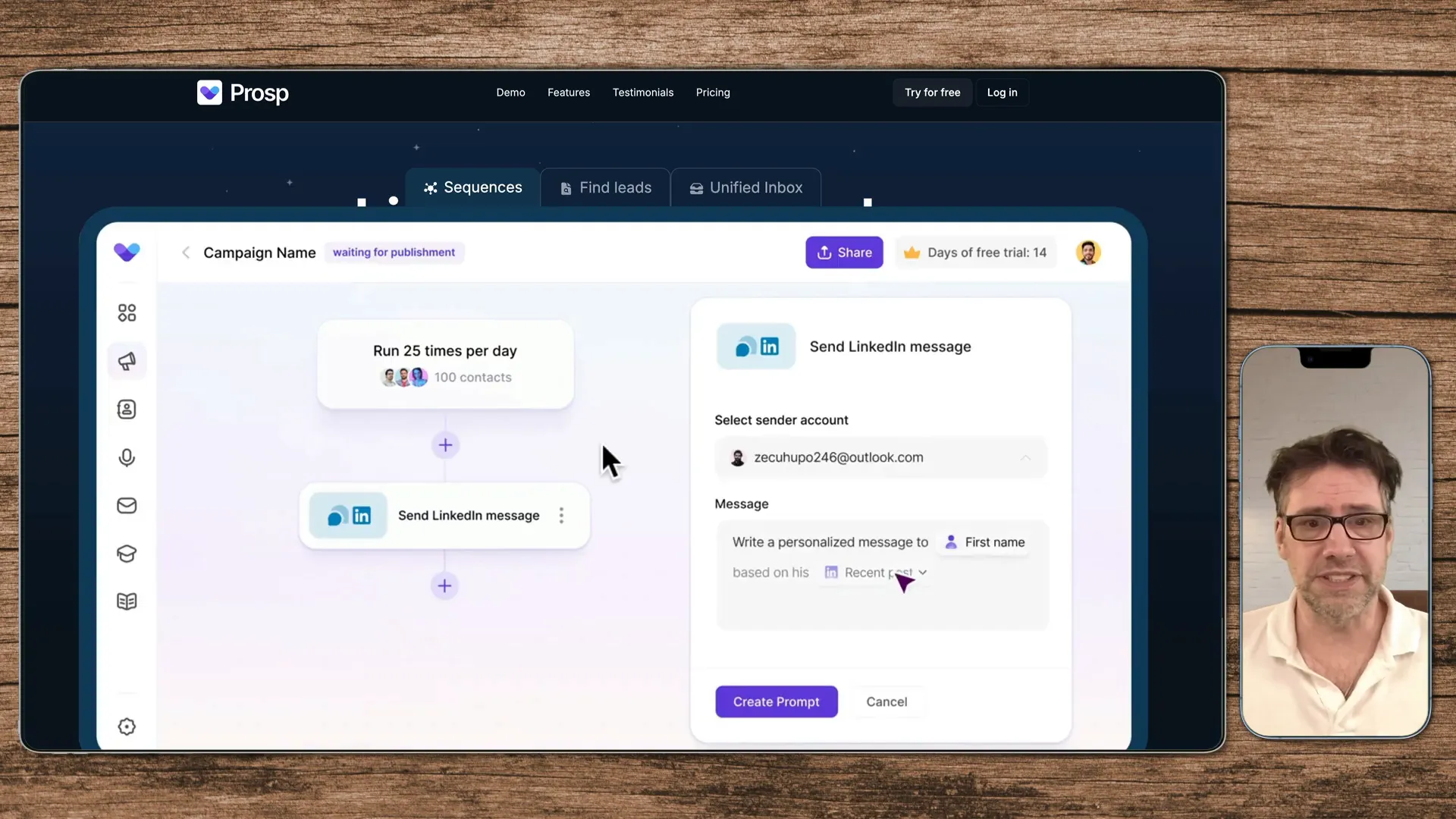The height and width of the screenshot is (819, 1456).
Task: Select the campaigns megaphone sidebar icon
Action: click(x=127, y=361)
